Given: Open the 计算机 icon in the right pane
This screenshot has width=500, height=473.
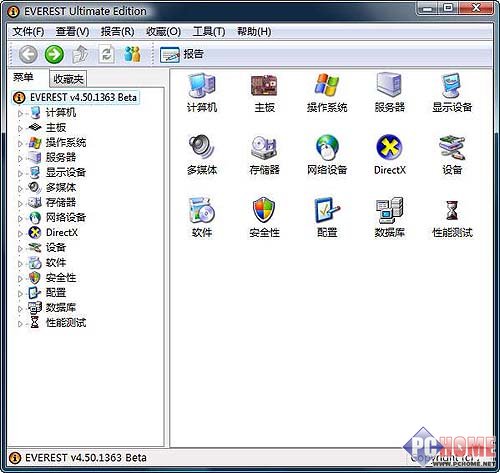Looking at the screenshot, I should click(202, 92).
